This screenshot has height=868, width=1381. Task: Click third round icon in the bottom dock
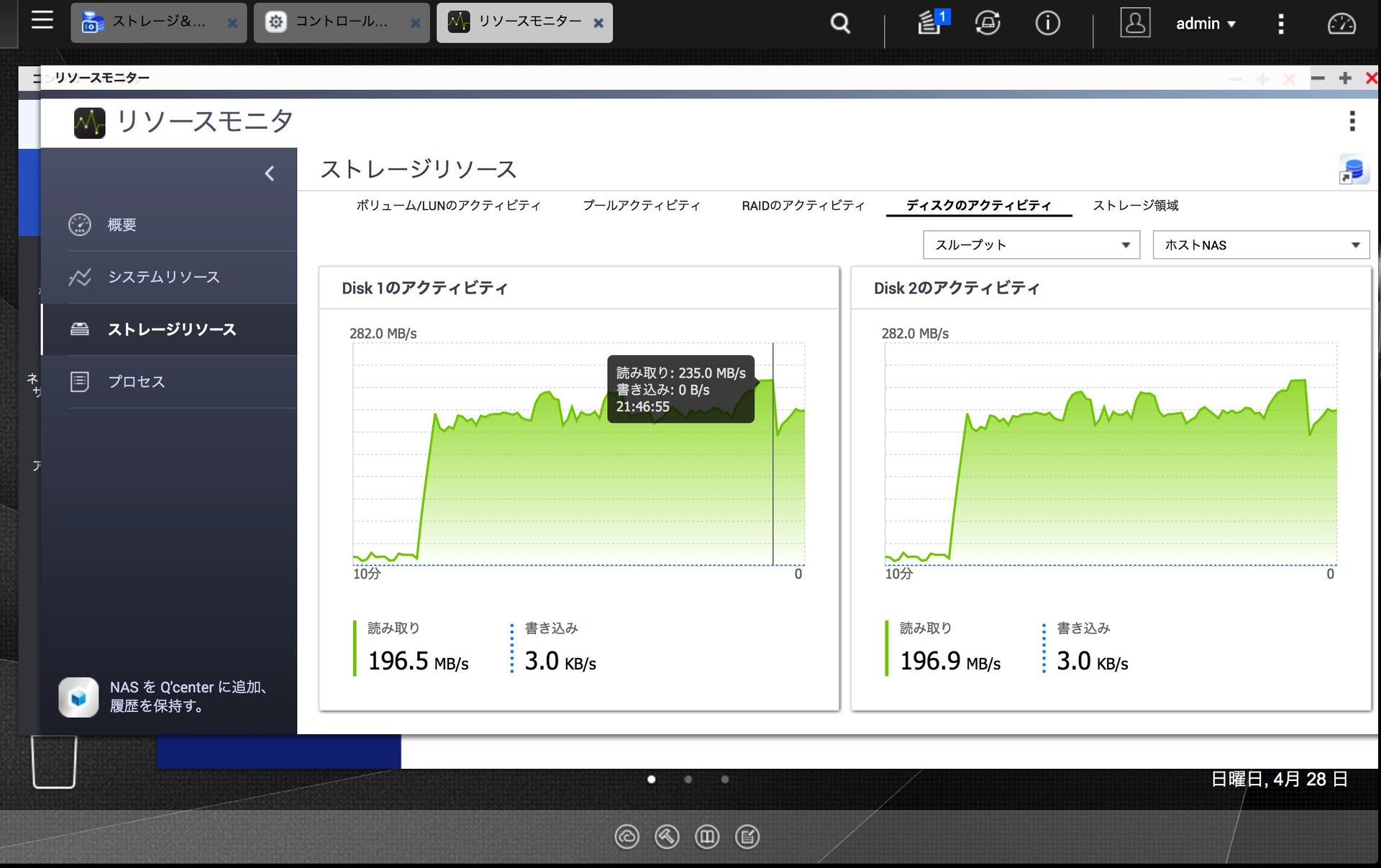tap(707, 836)
